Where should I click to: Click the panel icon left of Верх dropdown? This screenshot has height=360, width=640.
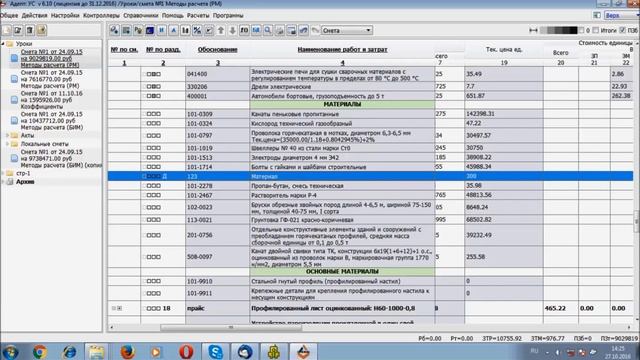[597, 15]
